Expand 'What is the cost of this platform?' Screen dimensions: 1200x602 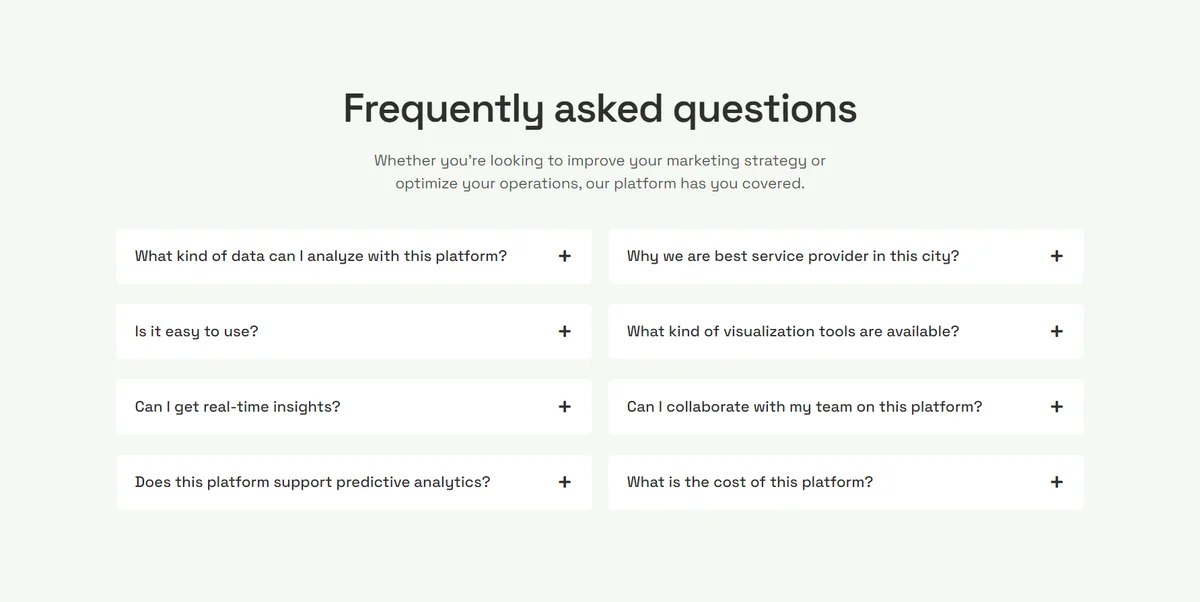pyautogui.click(x=846, y=482)
